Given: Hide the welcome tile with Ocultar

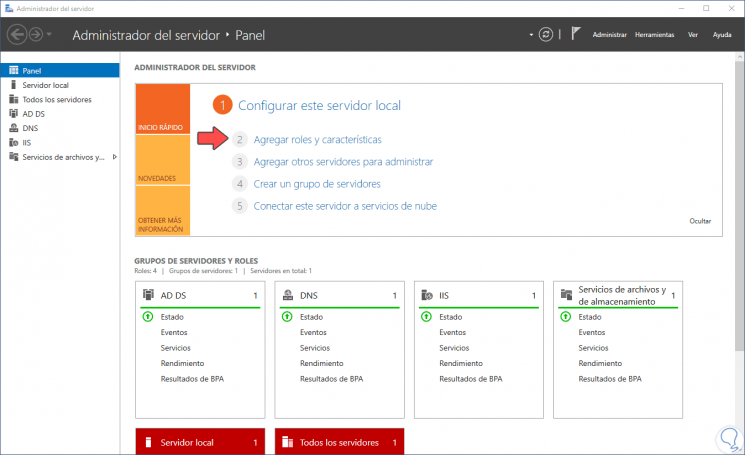Looking at the screenshot, I should pyautogui.click(x=700, y=220).
